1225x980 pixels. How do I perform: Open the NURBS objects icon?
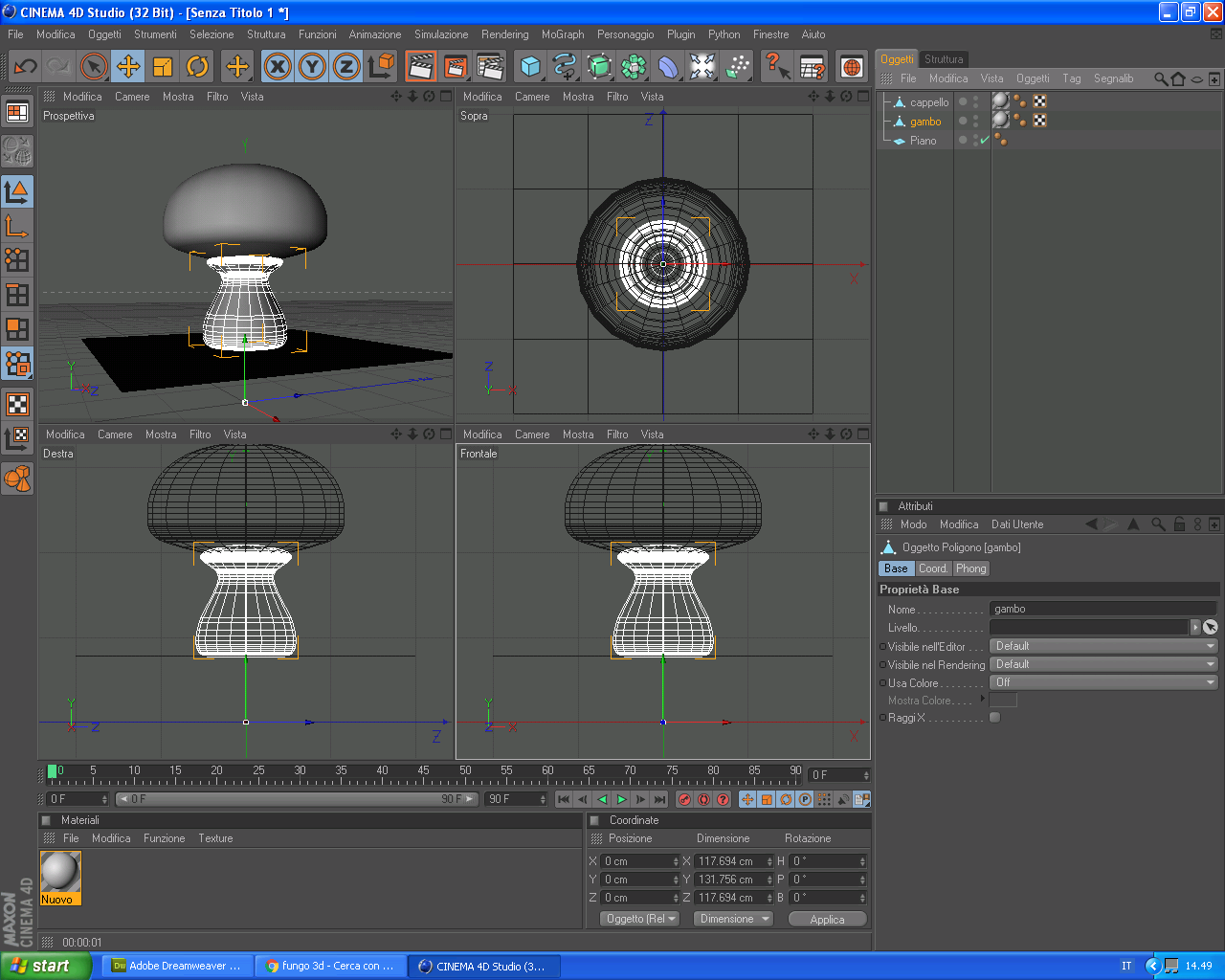pyautogui.click(x=599, y=66)
